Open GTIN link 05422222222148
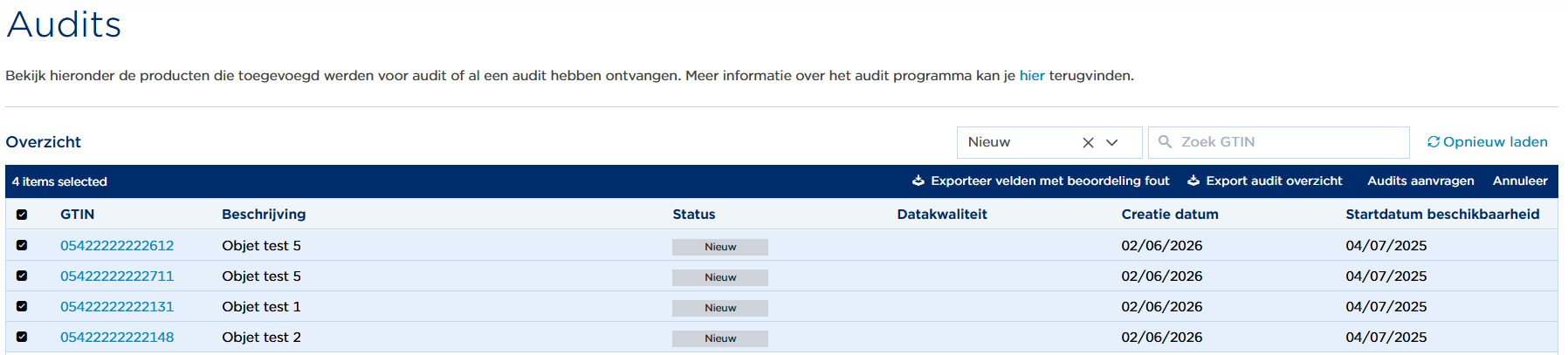Image resolution: width=1568 pixels, height=355 pixels. pyautogui.click(x=117, y=338)
